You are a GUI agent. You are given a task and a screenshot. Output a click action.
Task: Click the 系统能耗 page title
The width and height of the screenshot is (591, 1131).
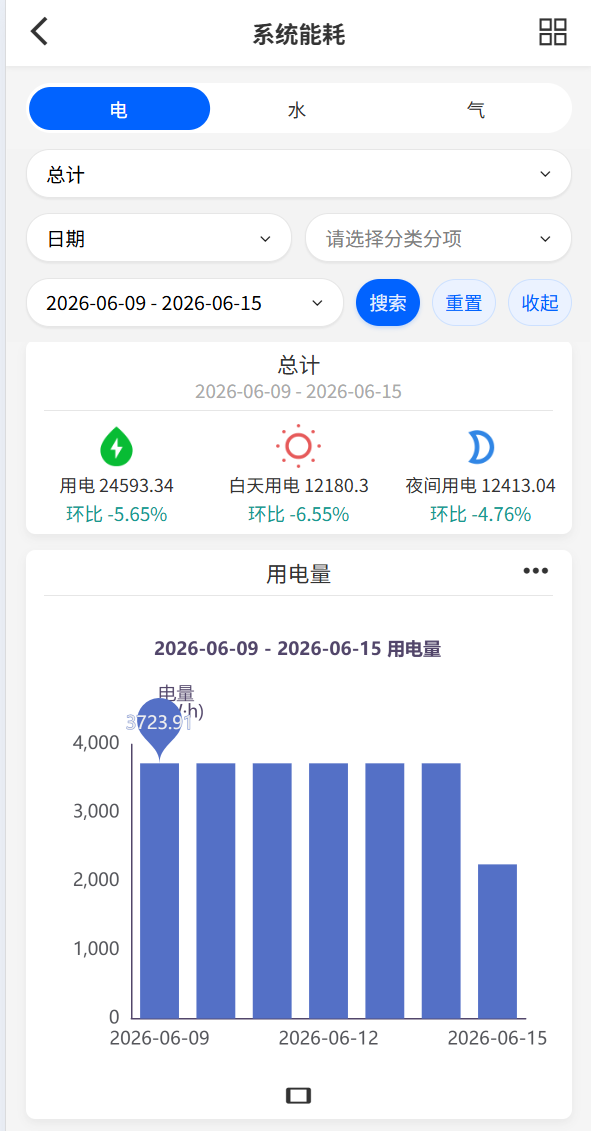coord(299,34)
